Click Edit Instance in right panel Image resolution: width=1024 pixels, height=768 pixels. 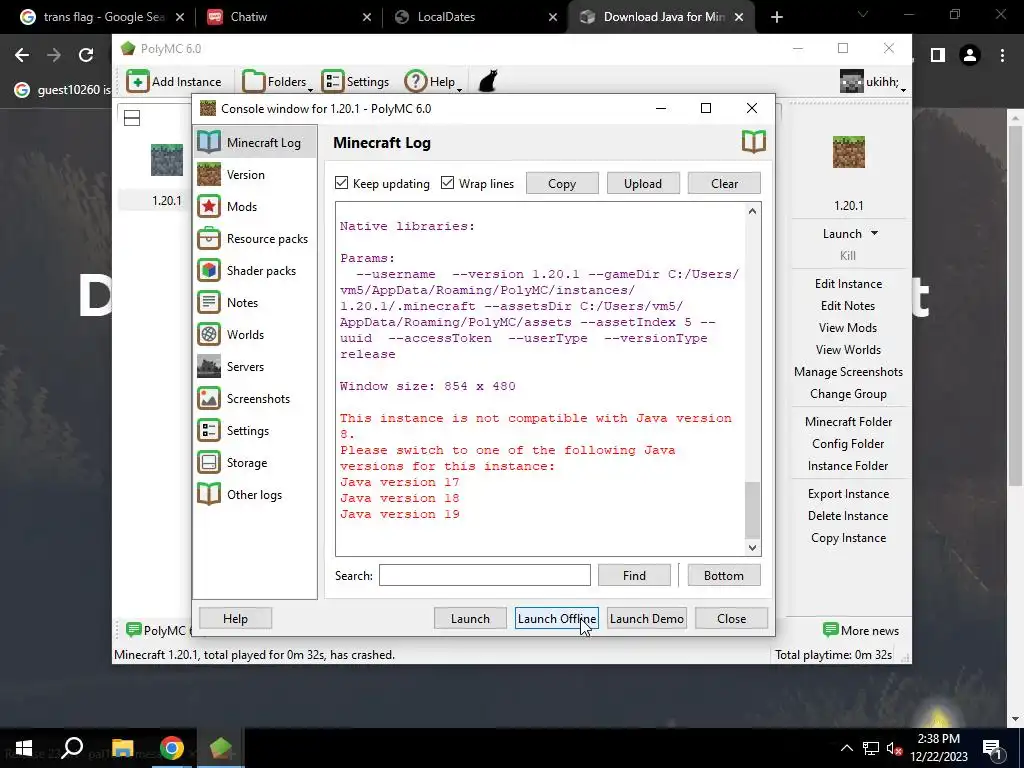(x=848, y=283)
